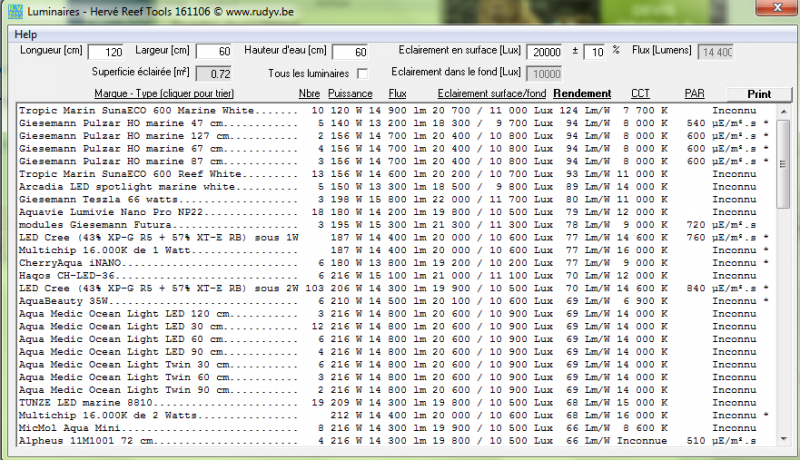Select row Multichip 16.000K de 1 Watt
800x460 pixels.
(x=396, y=250)
